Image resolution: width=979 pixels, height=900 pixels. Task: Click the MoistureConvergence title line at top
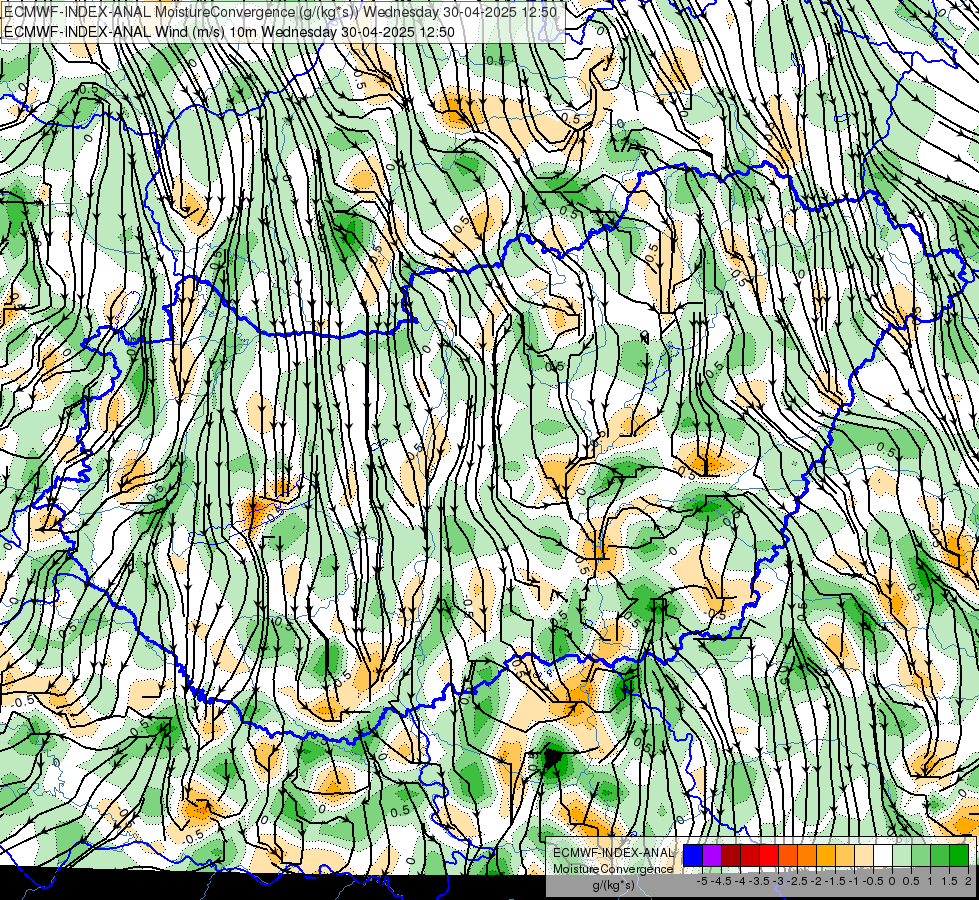tap(279, 11)
